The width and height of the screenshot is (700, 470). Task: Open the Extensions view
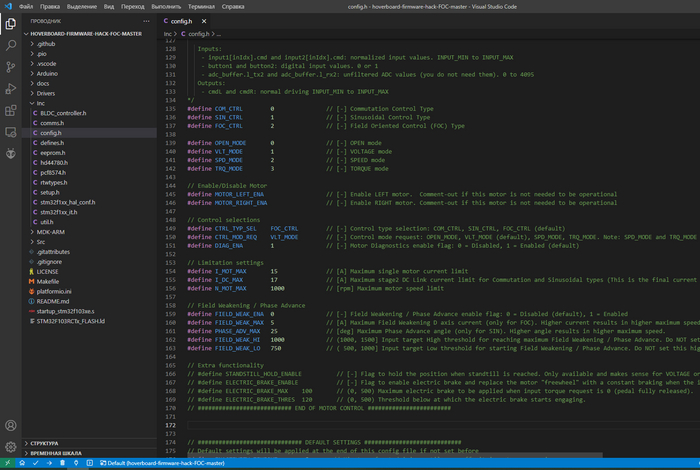pos(11,110)
